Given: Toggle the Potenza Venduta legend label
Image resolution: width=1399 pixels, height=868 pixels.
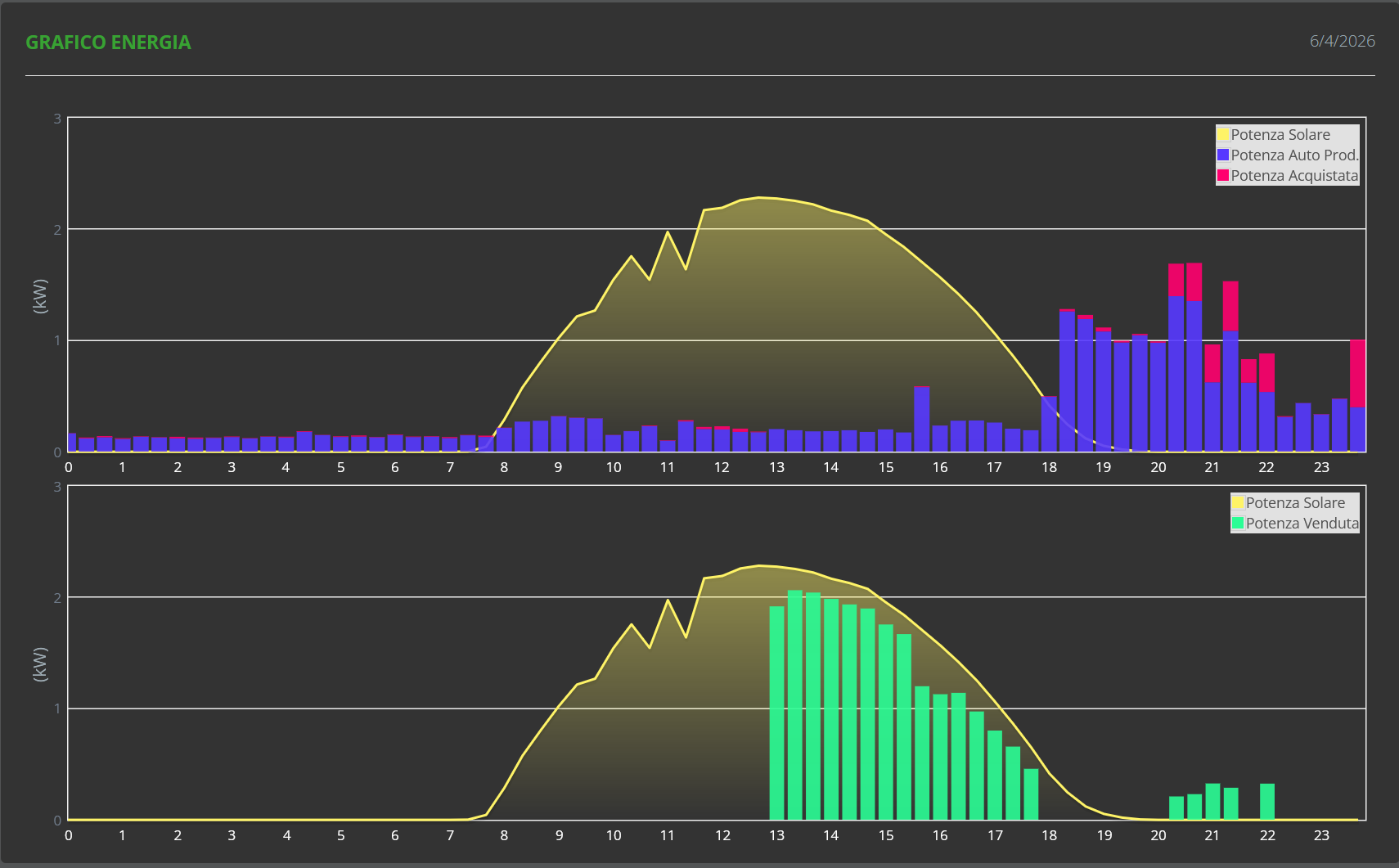Looking at the screenshot, I should click(1302, 524).
